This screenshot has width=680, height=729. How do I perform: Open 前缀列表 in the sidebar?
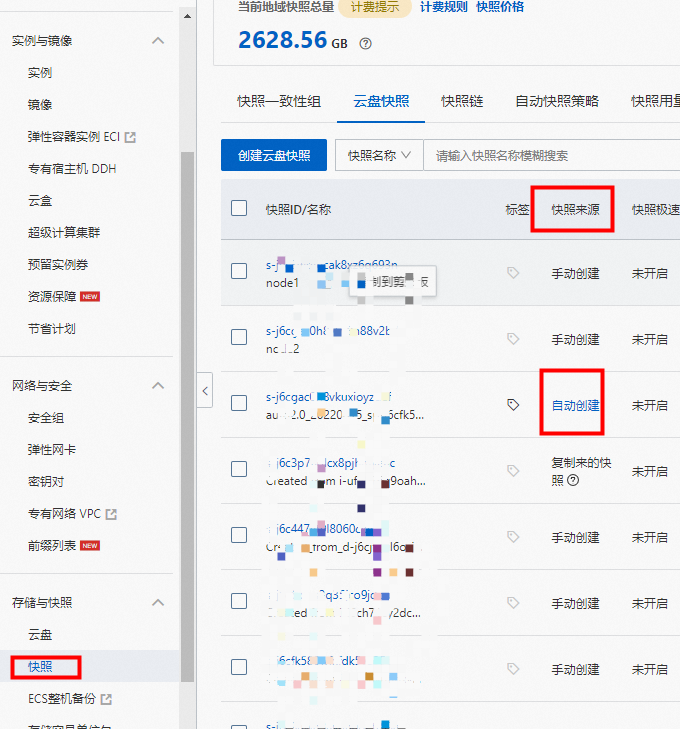tap(52, 545)
